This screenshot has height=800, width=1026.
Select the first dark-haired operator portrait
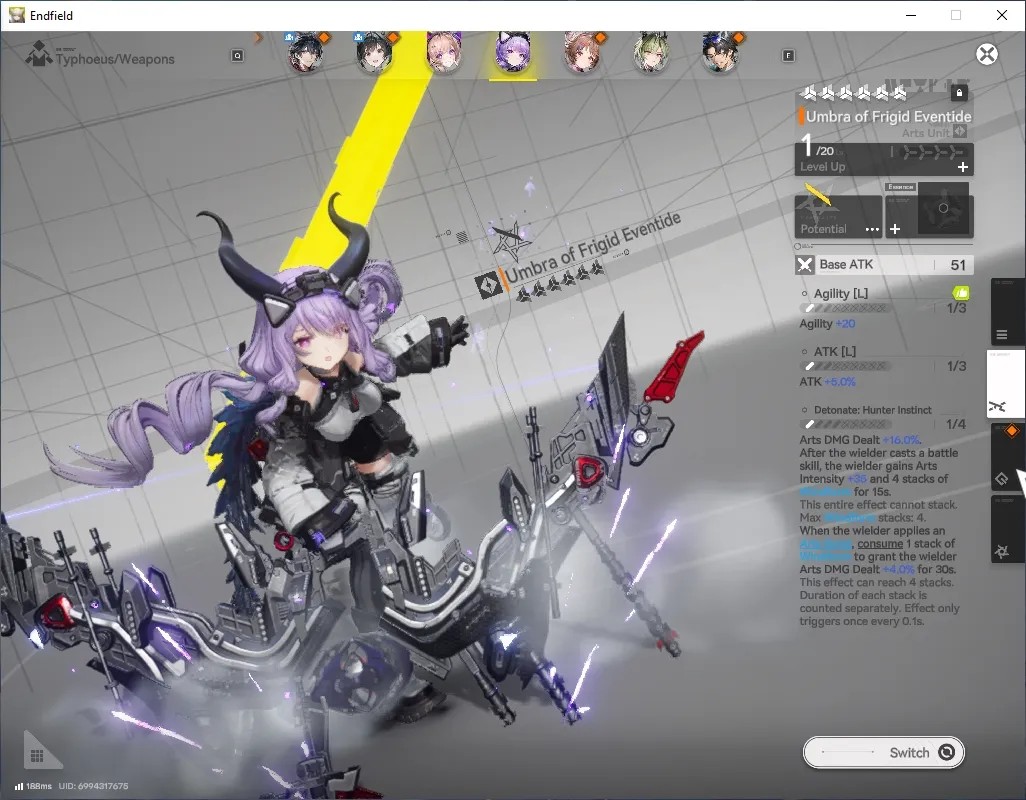coord(305,52)
